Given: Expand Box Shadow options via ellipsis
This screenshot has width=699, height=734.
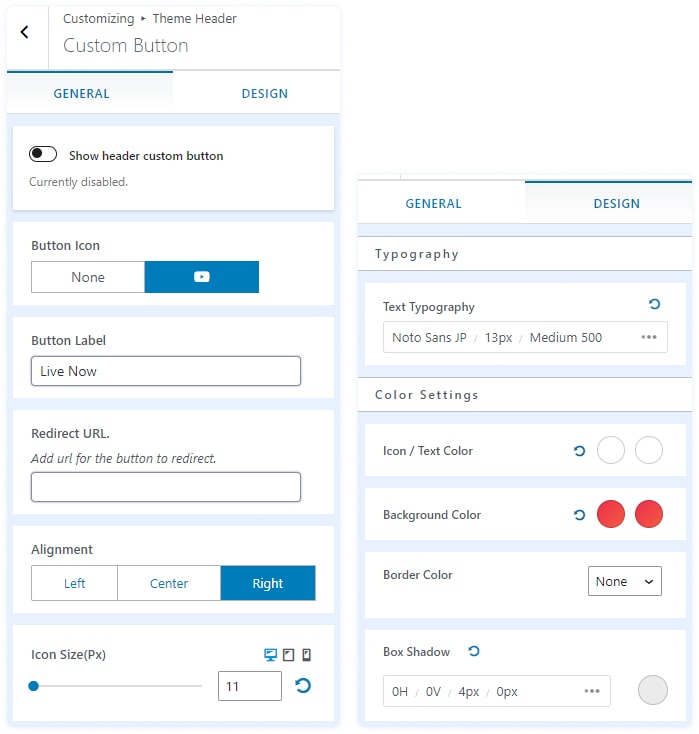Looking at the screenshot, I should coord(592,691).
